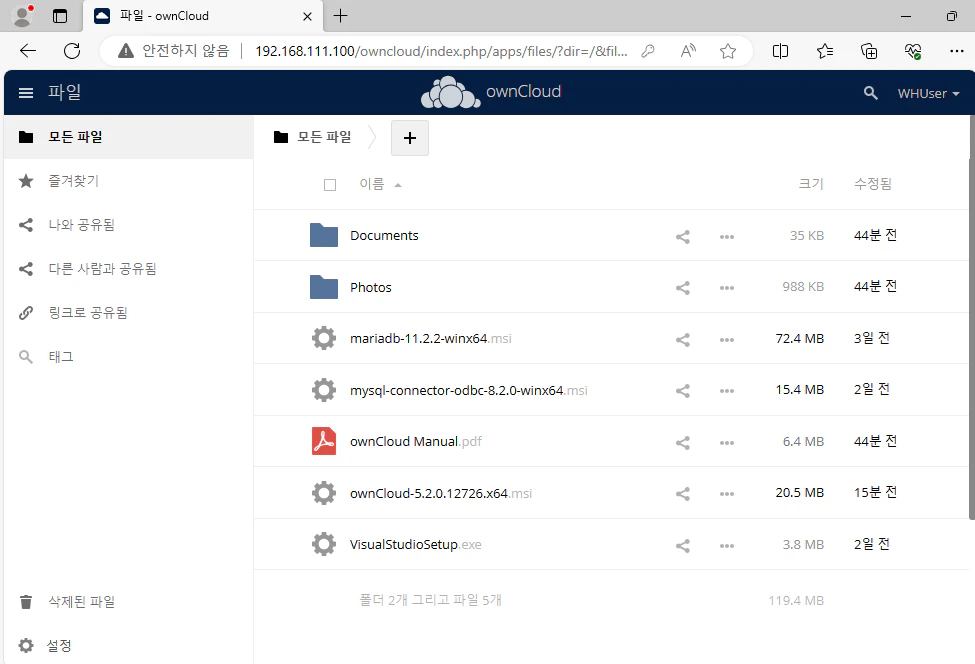Click VisualStudioSetup.exe file name
The width and height of the screenshot is (975, 664).
(x=415, y=545)
